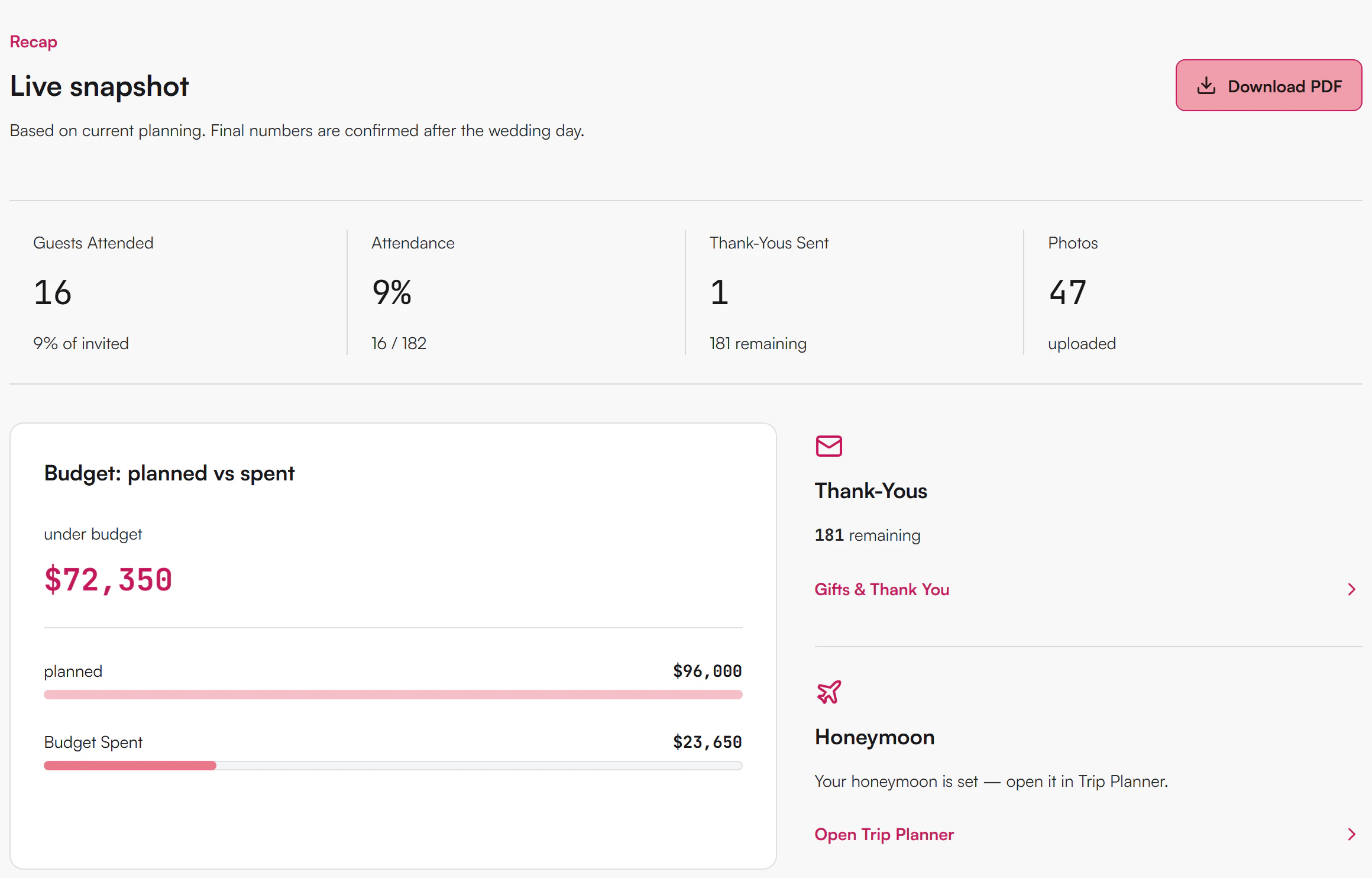Click the chevron beside Open Trip Planner
This screenshot has width=1372, height=878.
(1351, 834)
